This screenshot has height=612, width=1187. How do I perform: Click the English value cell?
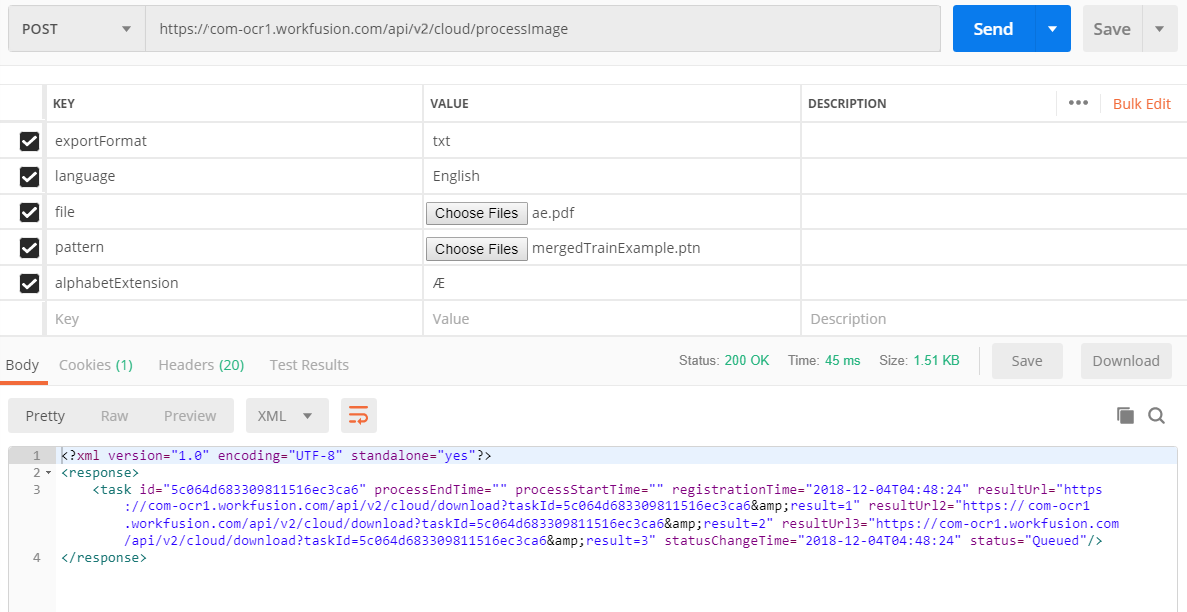612,176
